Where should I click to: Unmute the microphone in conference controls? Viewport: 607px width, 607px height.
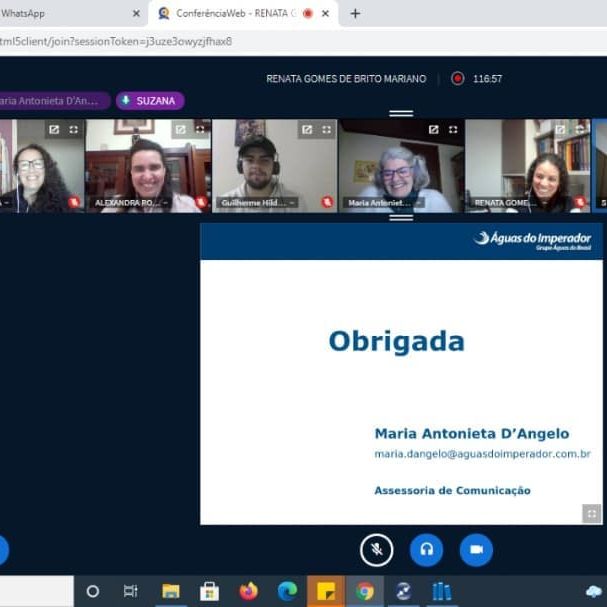[377, 549]
